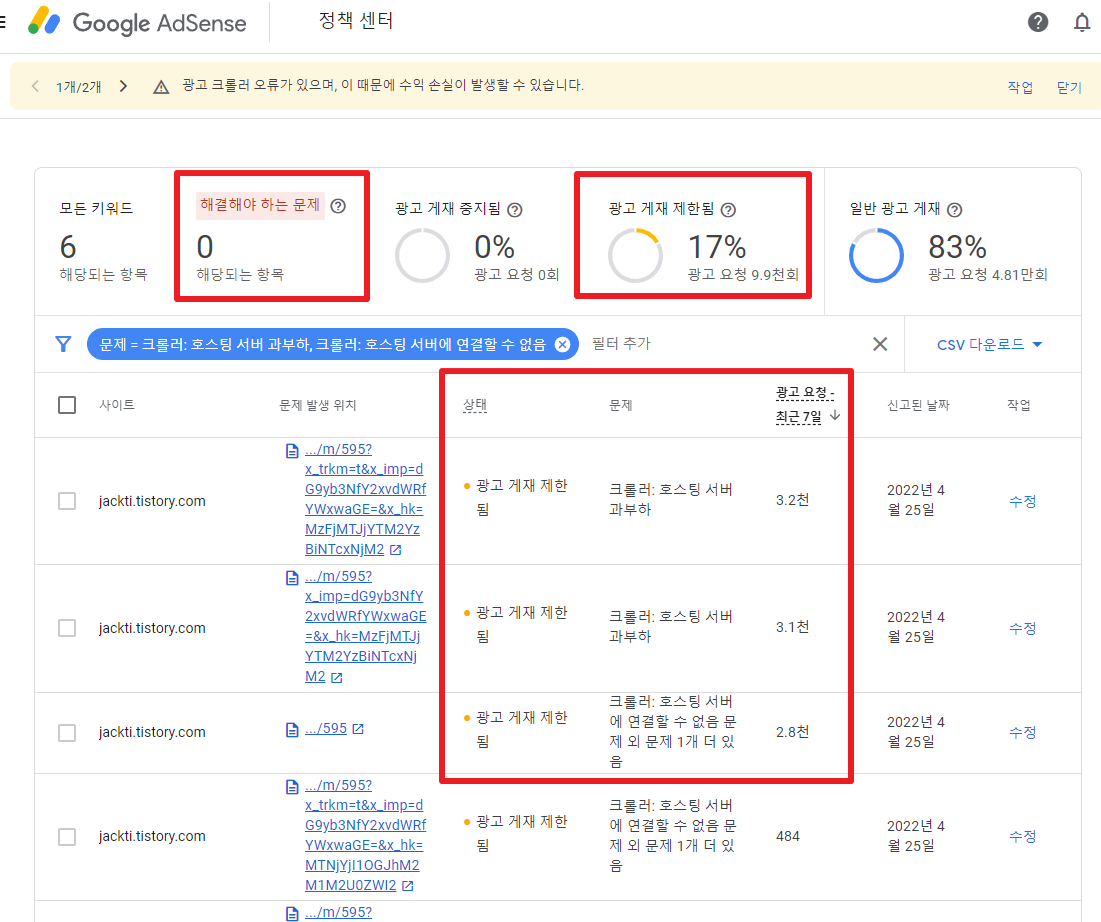Check the box for the 3.1천 row
Screen dimensions: 1101x922
67,628
